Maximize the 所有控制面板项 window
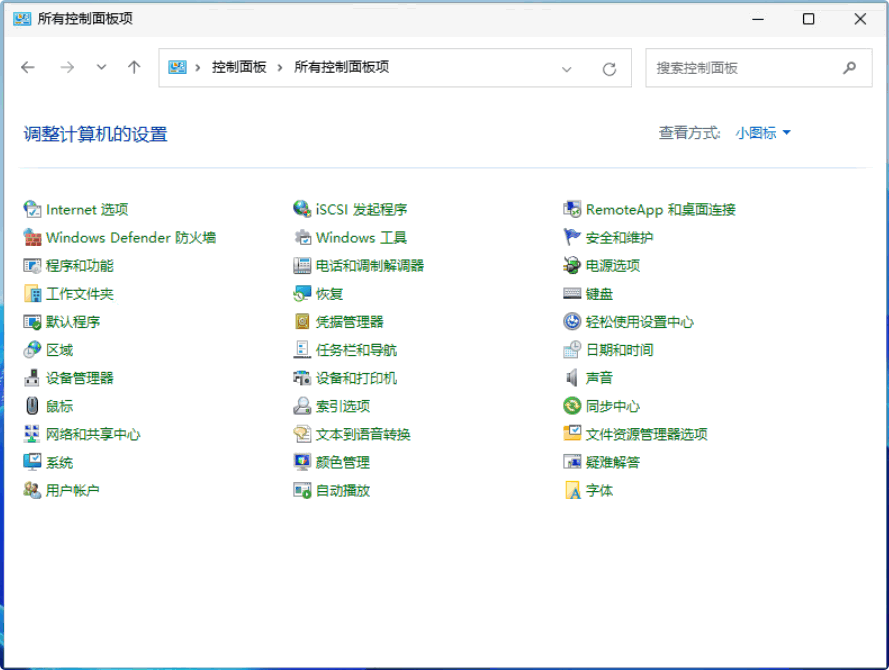Viewport: 889px width, 670px height. (x=808, y=19)
